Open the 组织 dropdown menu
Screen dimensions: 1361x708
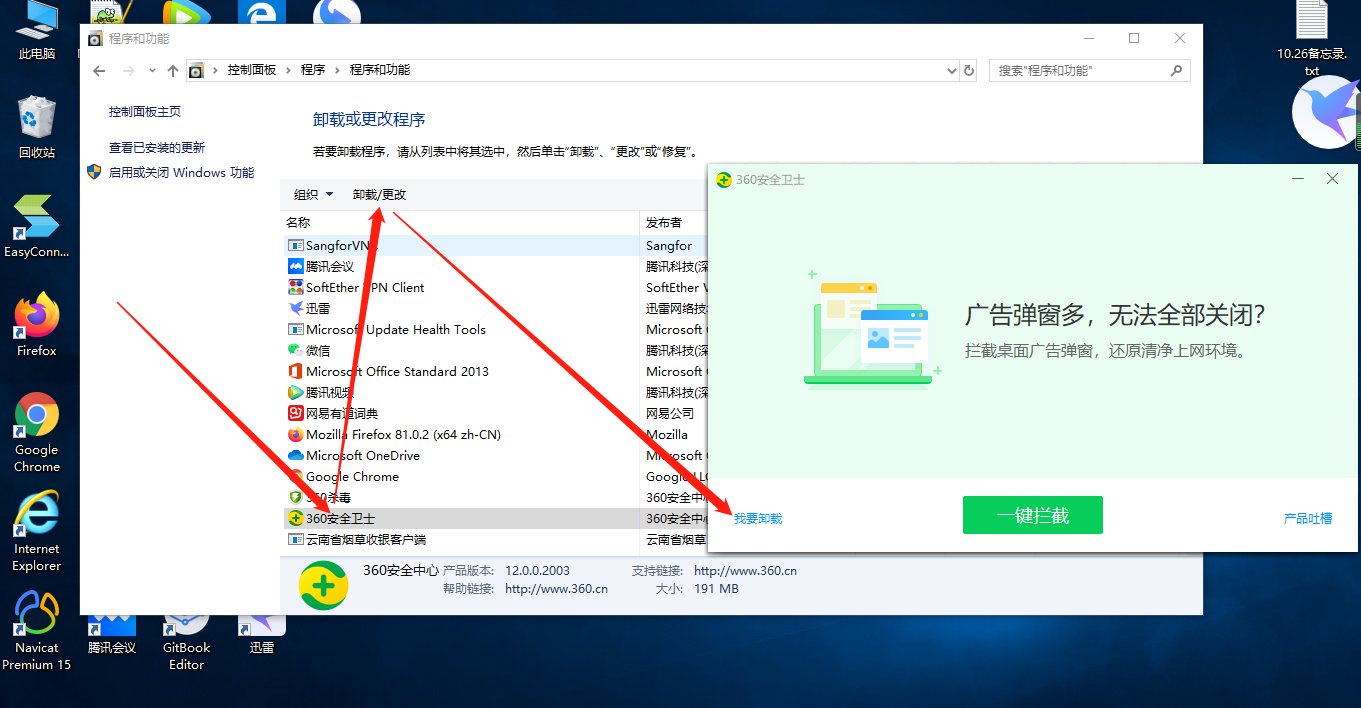313,194
